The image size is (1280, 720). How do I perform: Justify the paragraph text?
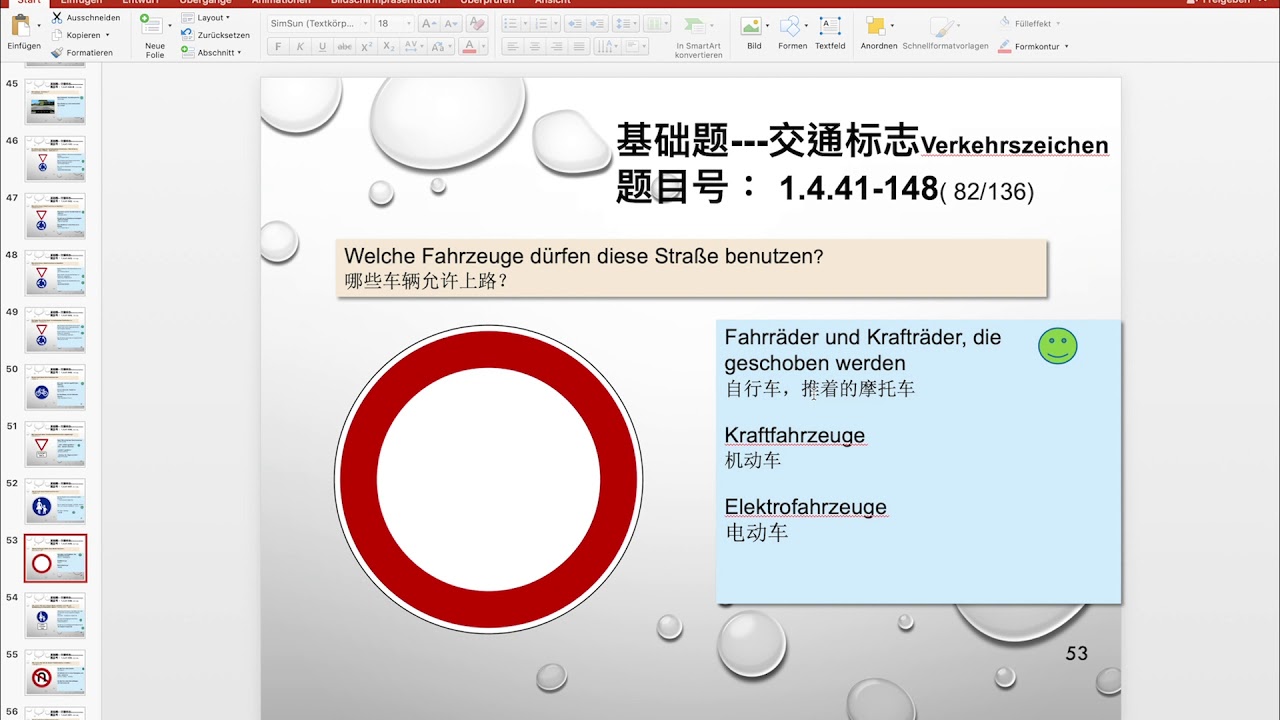[578, 46]
